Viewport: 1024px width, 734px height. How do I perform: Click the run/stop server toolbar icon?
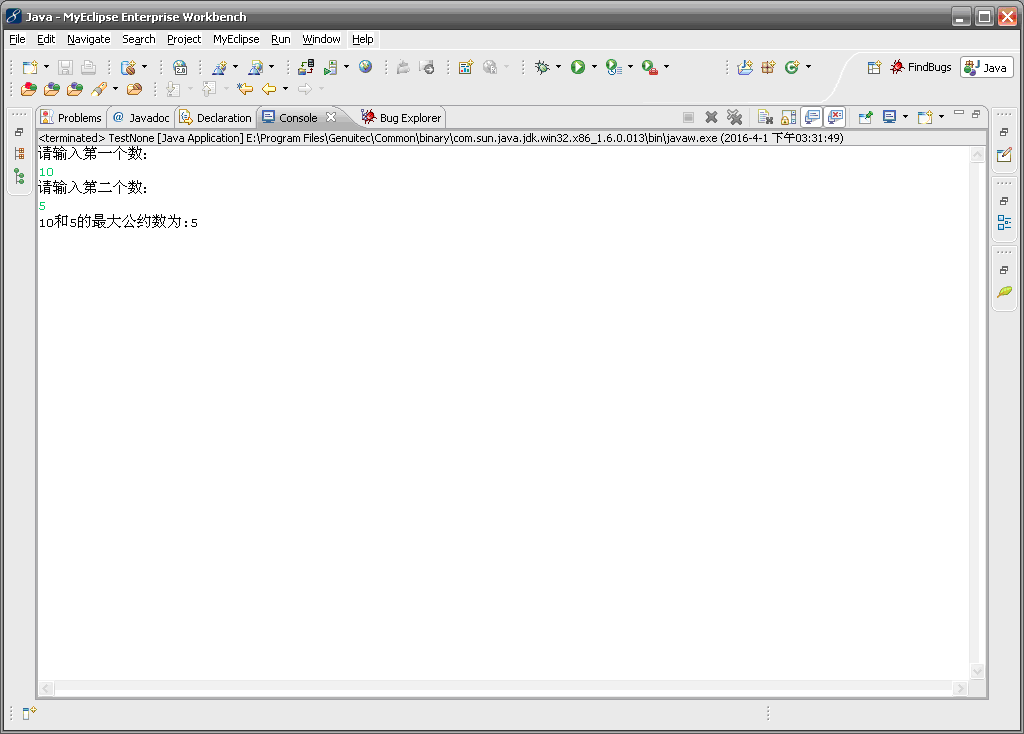[331, 67]
